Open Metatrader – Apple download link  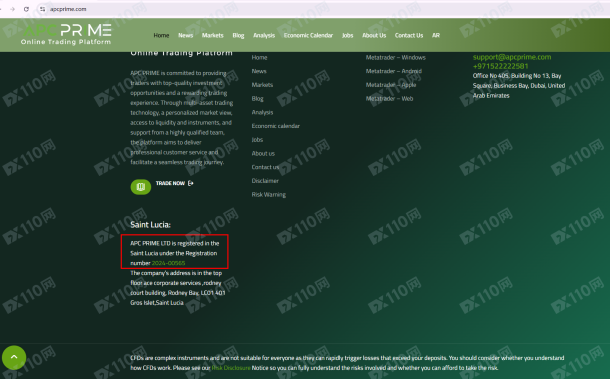391,85
